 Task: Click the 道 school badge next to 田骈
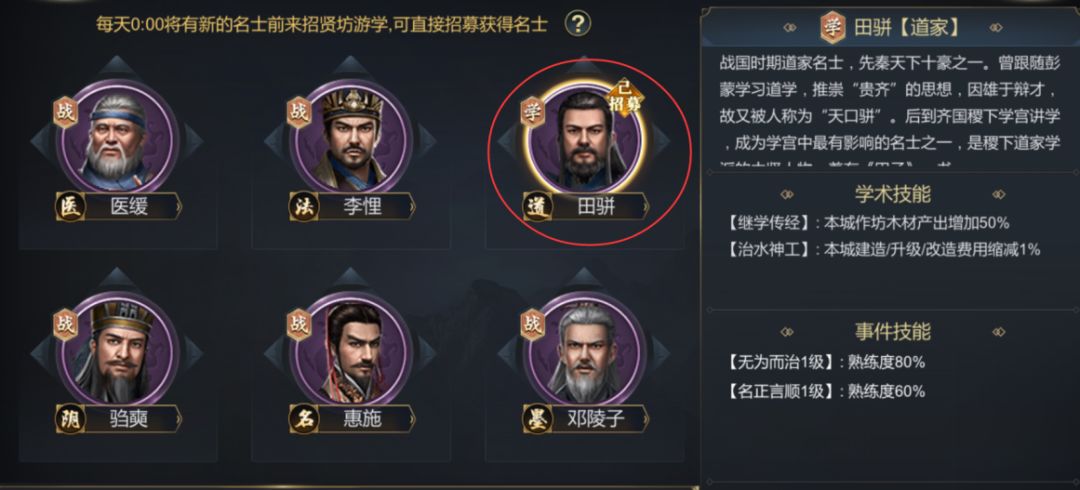point(537,207)
